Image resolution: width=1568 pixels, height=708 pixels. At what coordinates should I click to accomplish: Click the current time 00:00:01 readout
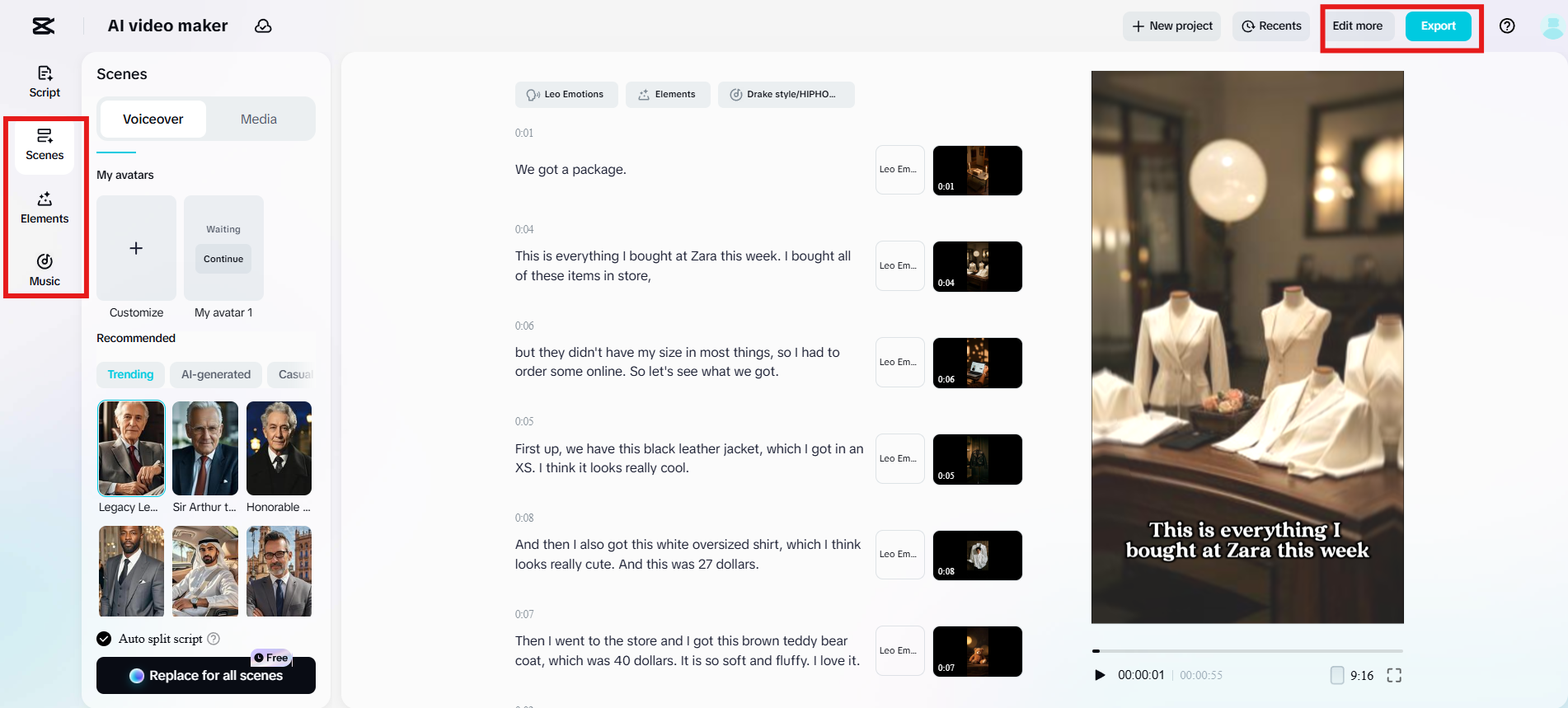tap(1141, 675)
